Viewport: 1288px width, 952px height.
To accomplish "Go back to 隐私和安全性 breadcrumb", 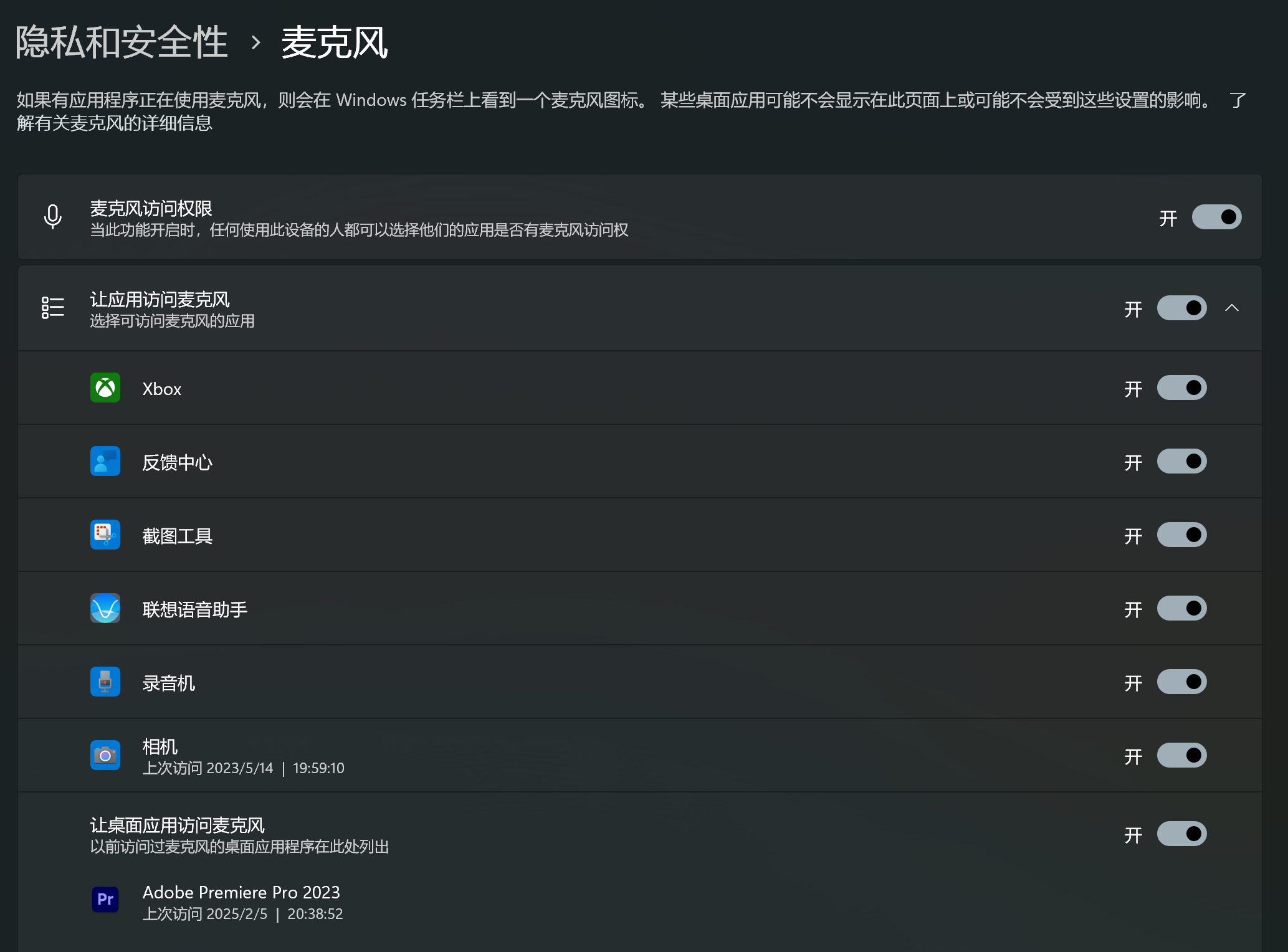I will [122, 42].
